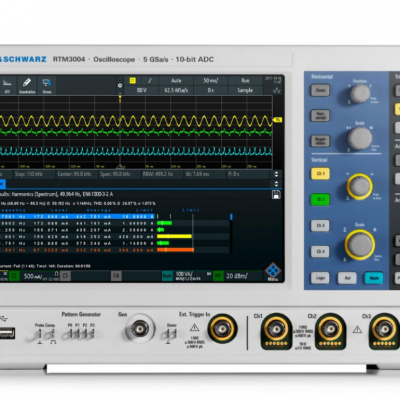Image resolution: width=400 pixels, height=400 pixels.
Task: Click the front-panel USB port
Action: (7, 333)
